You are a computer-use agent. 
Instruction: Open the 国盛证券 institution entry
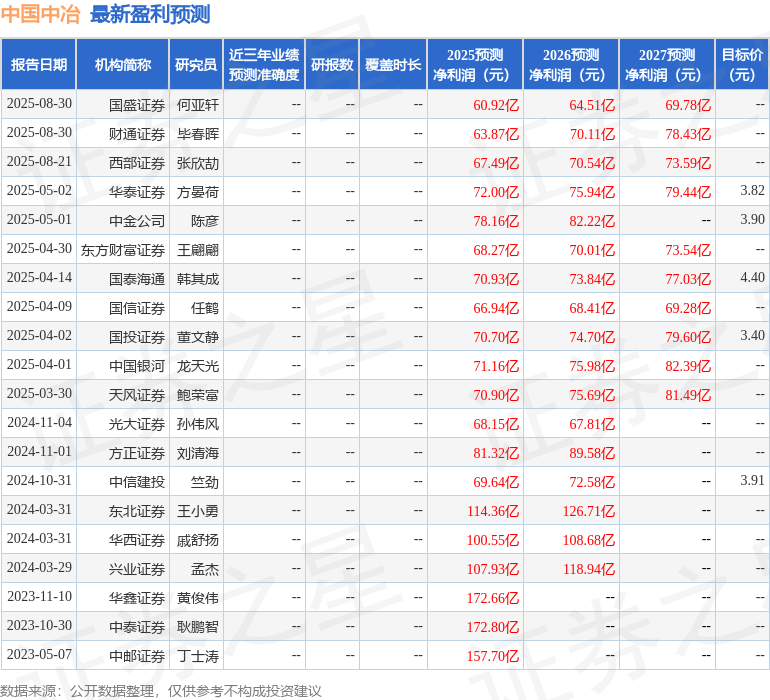click(x=136, y=105)
